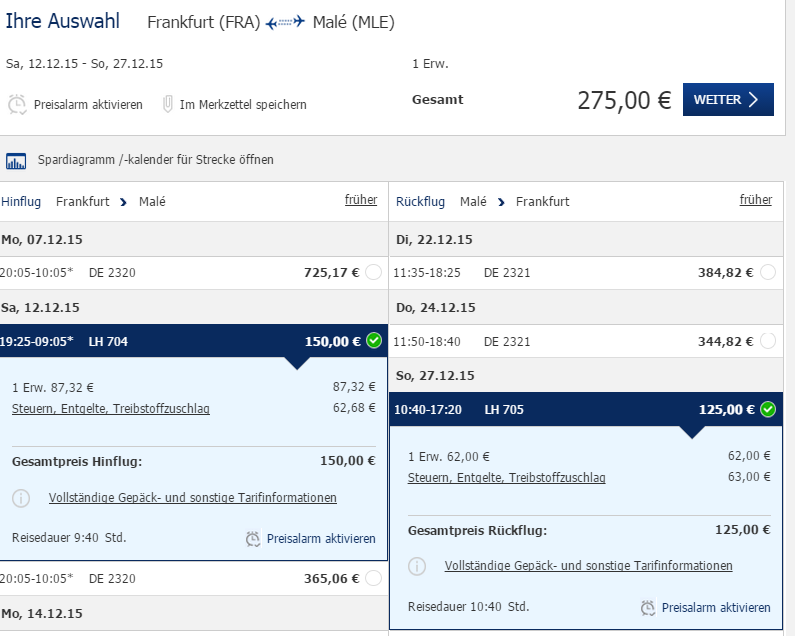This screenshot has width=795, height=636.
Task: Open the Spardiagramm chart icon
Action: (16, 161)
